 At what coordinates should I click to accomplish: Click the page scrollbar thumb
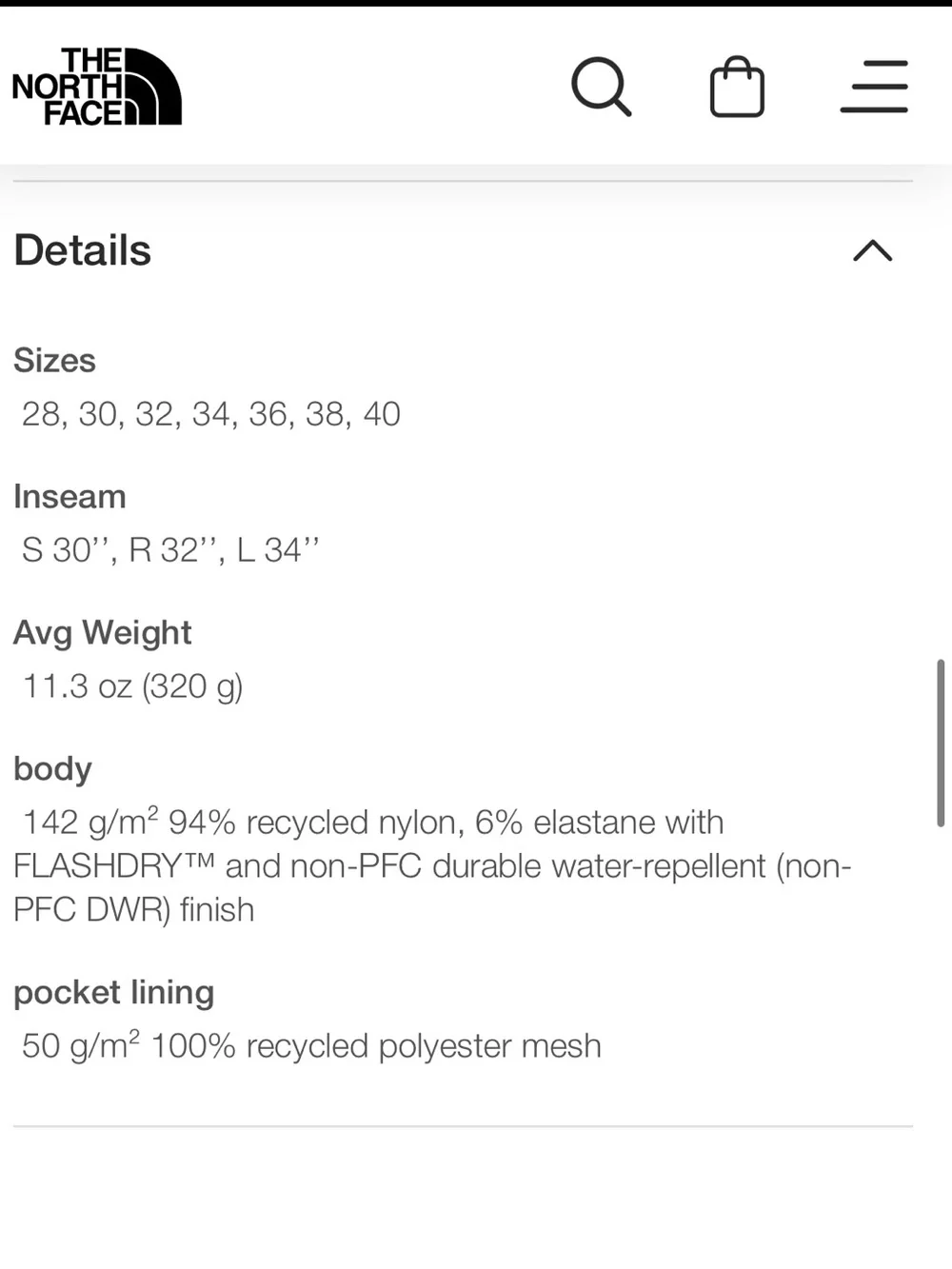coord(941,743)
